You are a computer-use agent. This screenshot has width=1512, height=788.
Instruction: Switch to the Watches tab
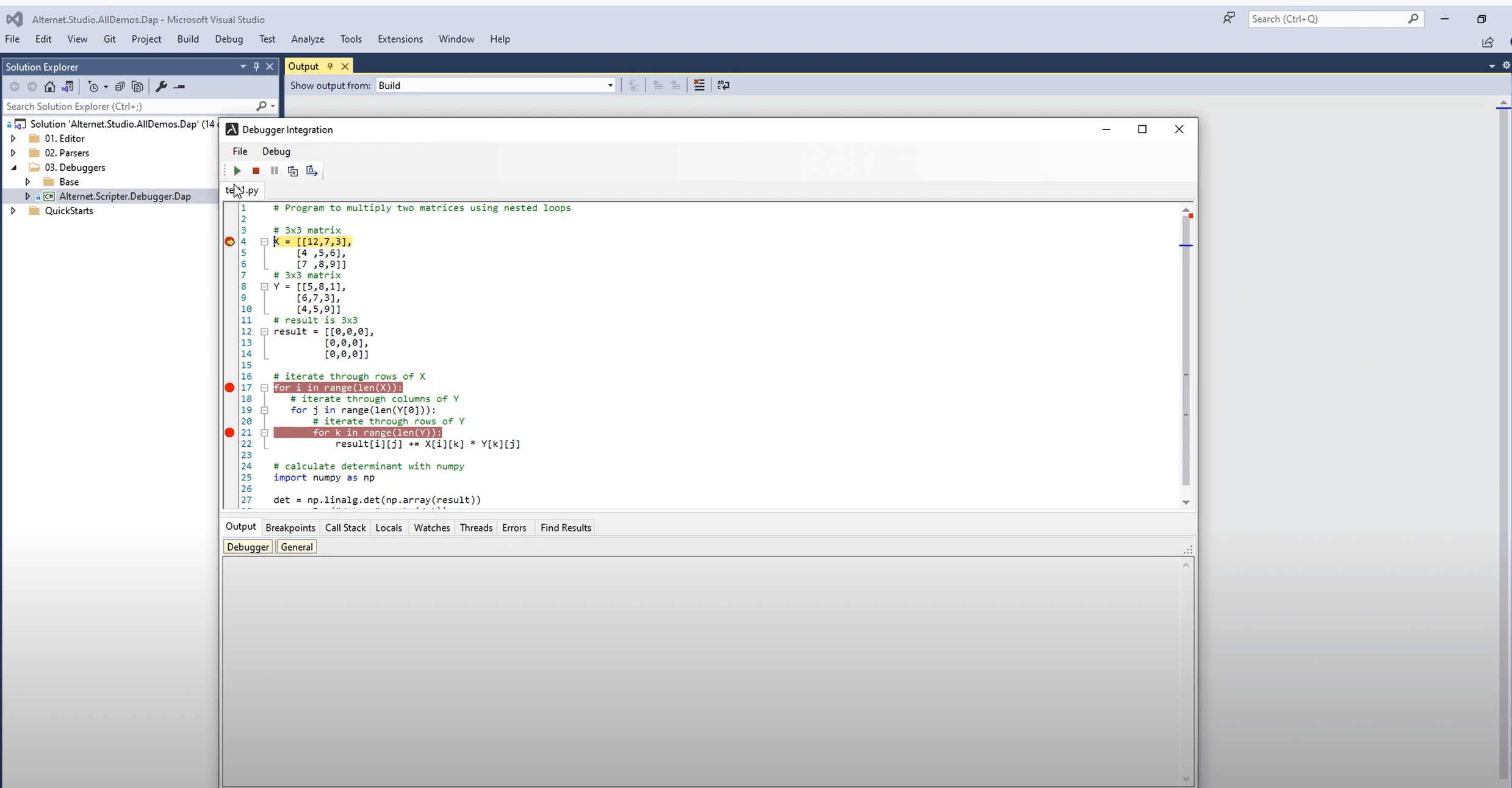pos(432,528)
